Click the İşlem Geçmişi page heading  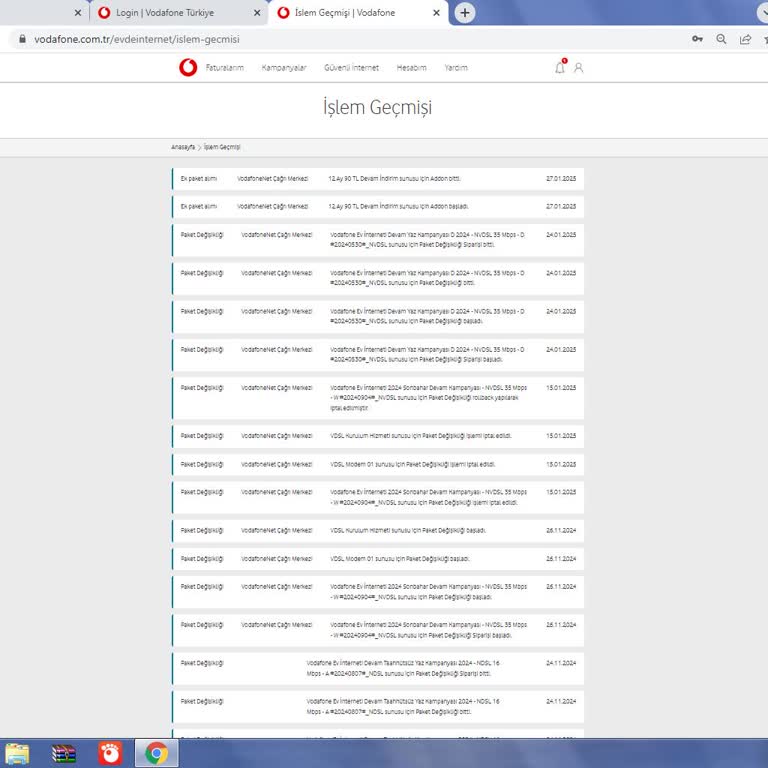click(x=377, y=107)
